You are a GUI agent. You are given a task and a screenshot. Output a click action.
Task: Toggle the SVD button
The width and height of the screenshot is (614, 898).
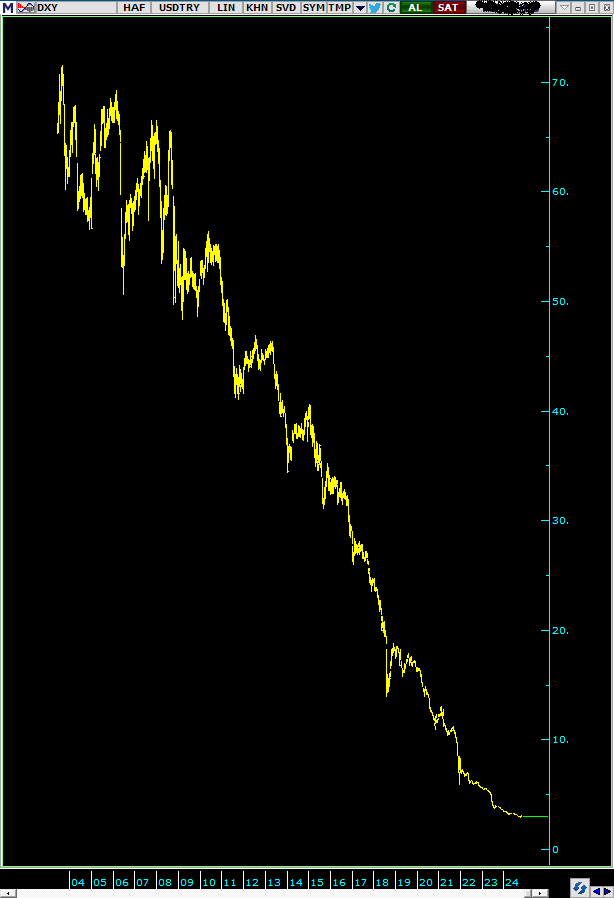(x=286, y=7)
